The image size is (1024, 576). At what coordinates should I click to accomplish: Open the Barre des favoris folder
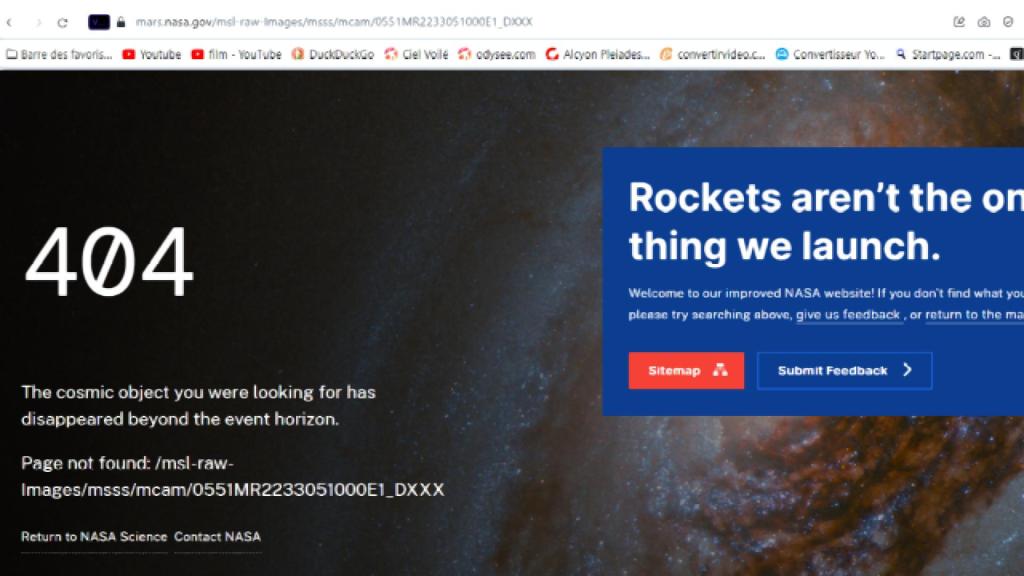[x=59, y=54]
